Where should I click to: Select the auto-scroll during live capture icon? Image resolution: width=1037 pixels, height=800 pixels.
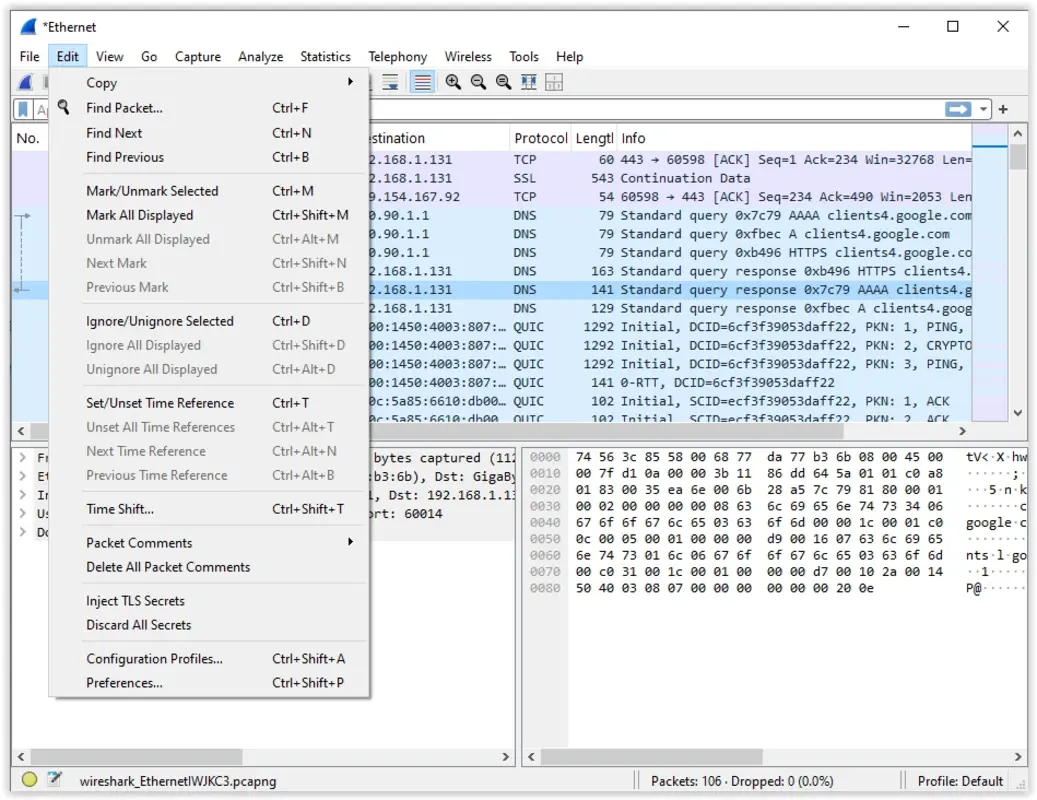[x=392, y=82]
